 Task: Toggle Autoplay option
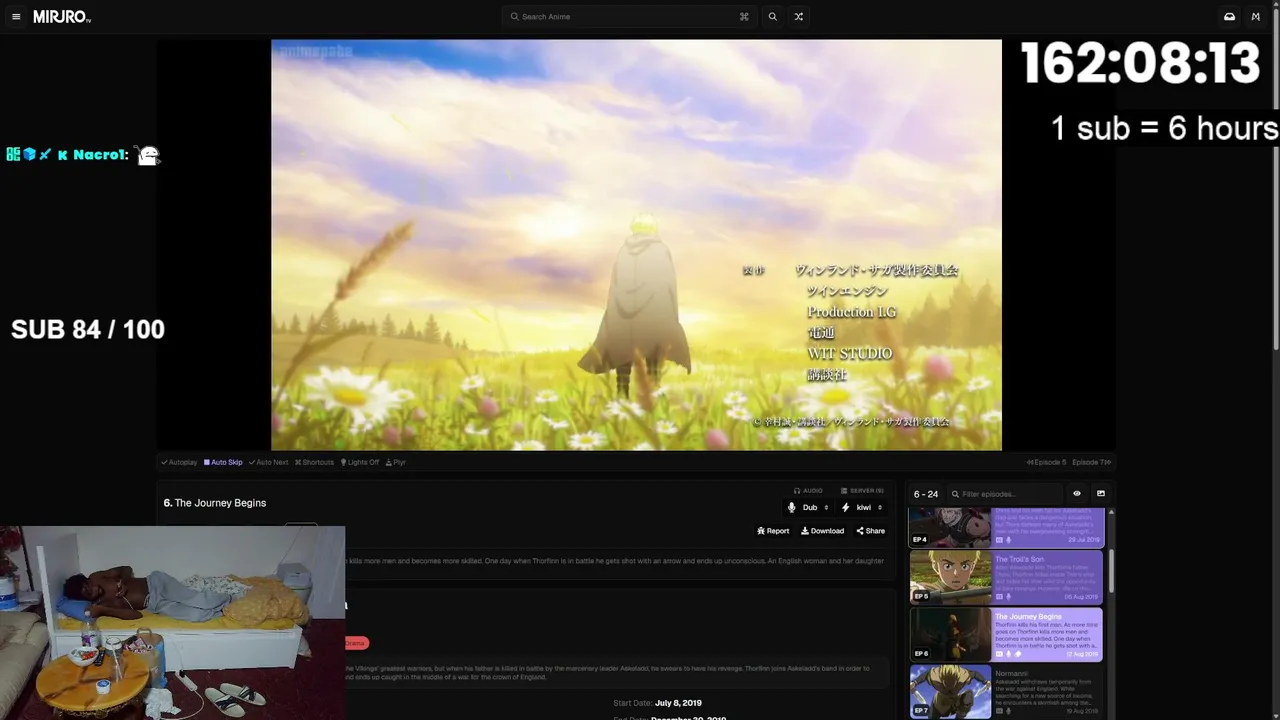click(x=179, y=462)
